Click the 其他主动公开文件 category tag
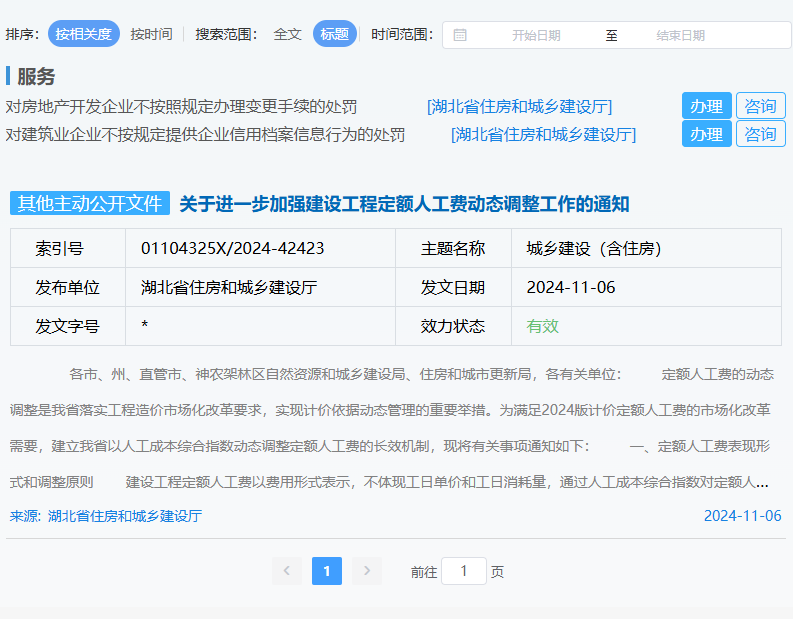Image resolution: width=793 pixels, height=619 pixels. point(90,203)
